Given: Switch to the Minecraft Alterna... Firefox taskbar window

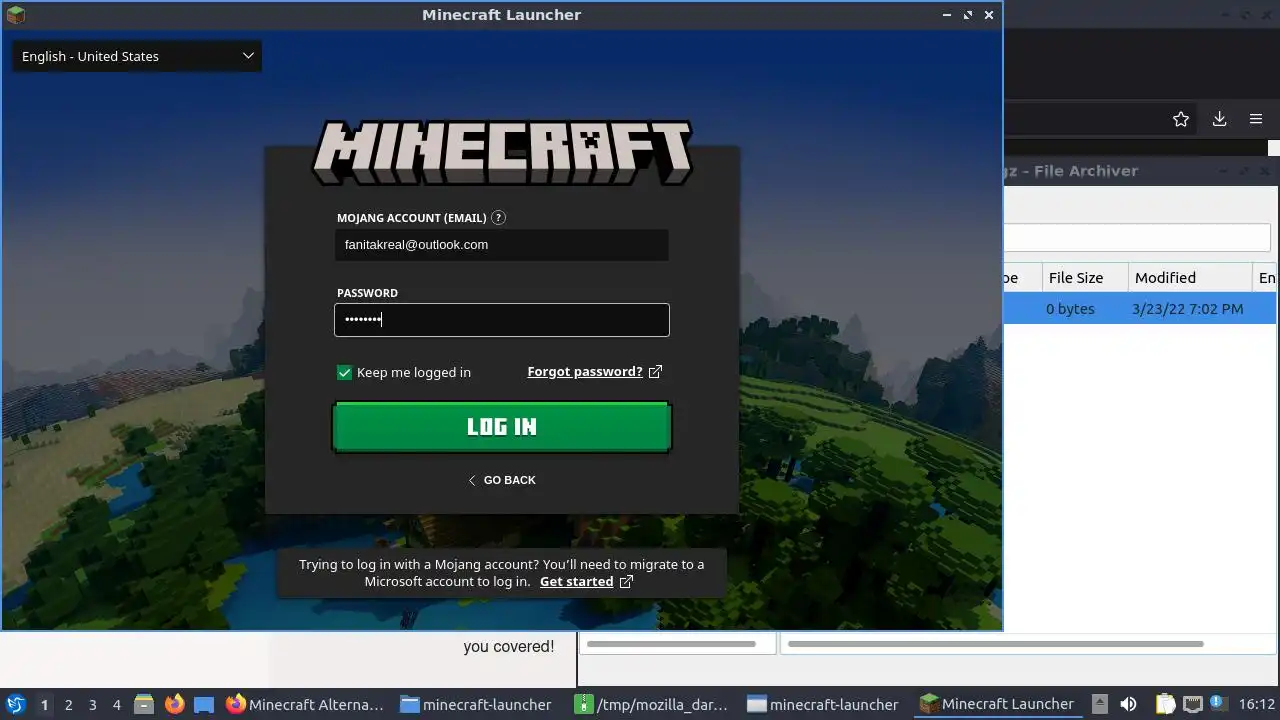Looking at the screenshot, I should (305, 704).
